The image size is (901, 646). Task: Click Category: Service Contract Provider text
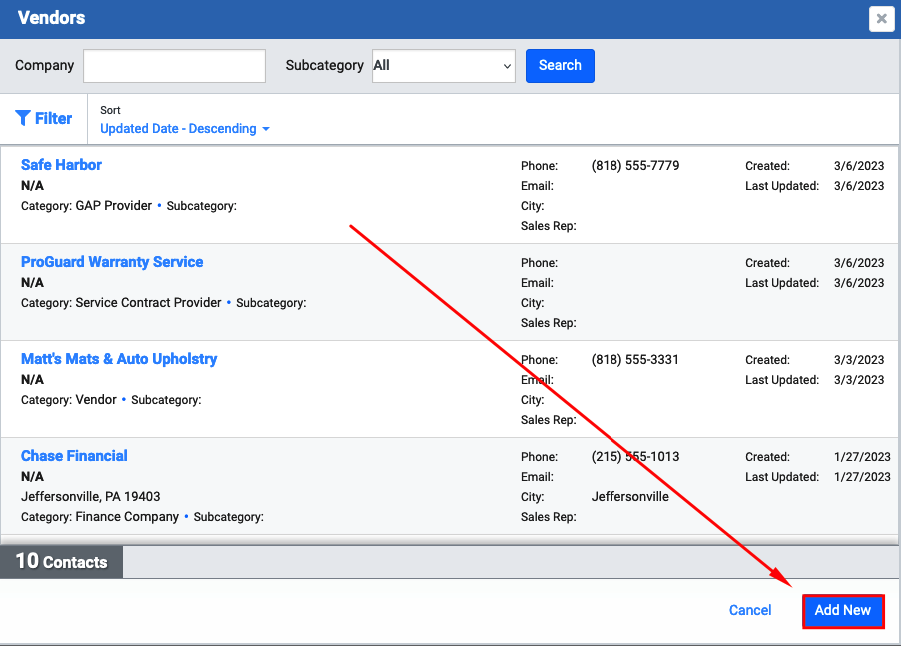point(121,303)
